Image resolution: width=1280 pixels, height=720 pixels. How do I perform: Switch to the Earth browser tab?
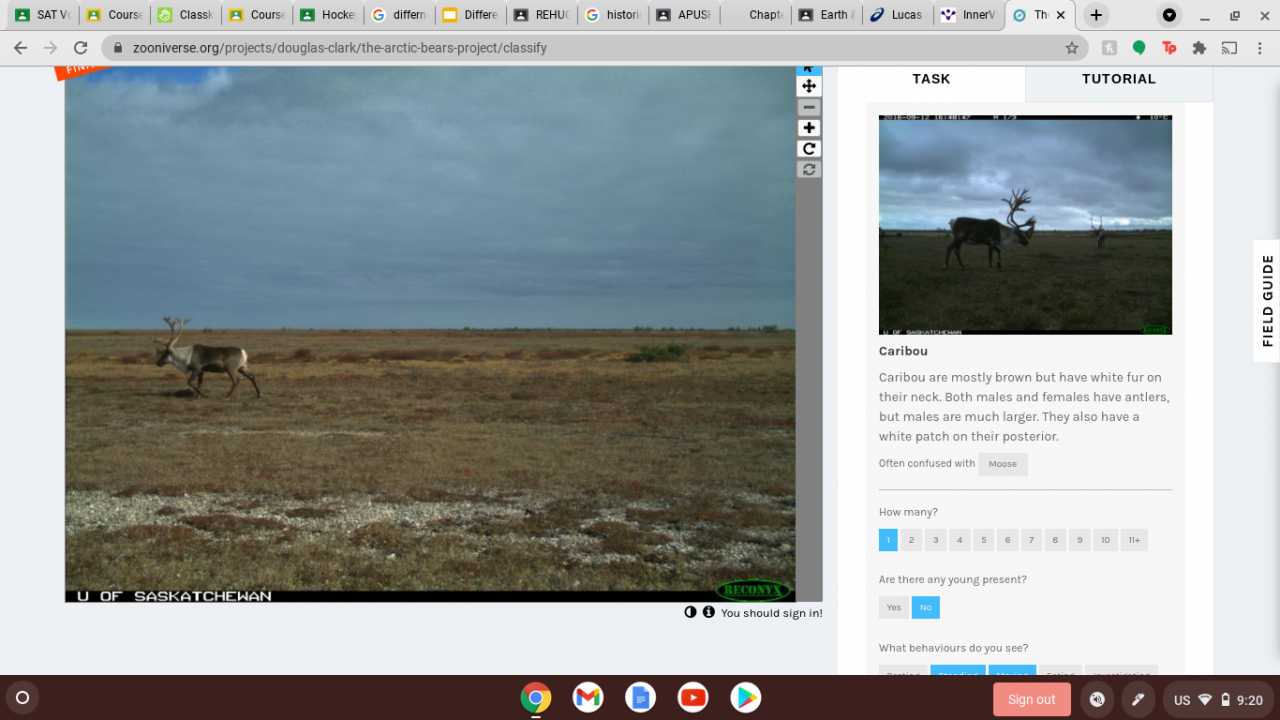[825, 15]
